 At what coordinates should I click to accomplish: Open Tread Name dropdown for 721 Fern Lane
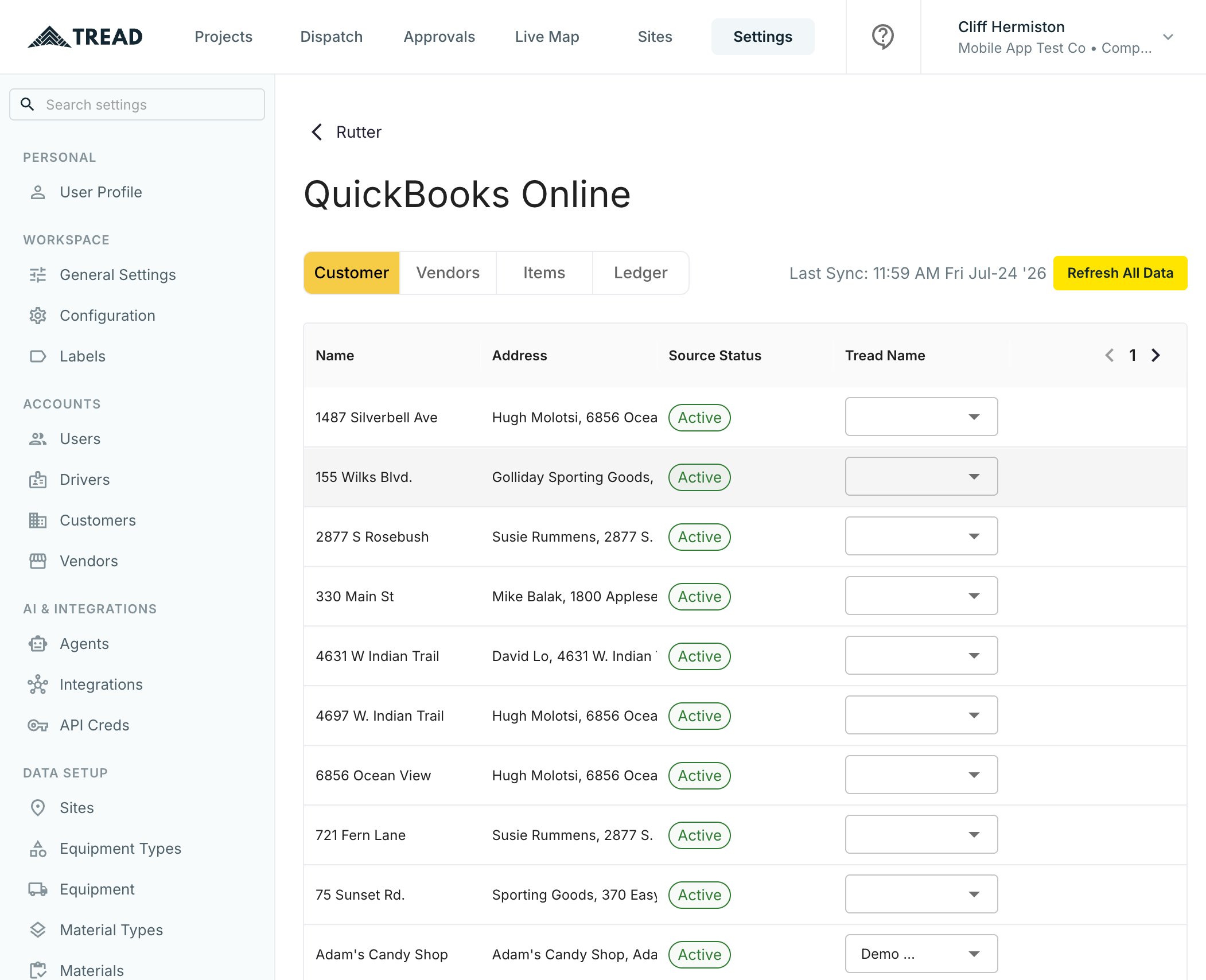point(921,835)
